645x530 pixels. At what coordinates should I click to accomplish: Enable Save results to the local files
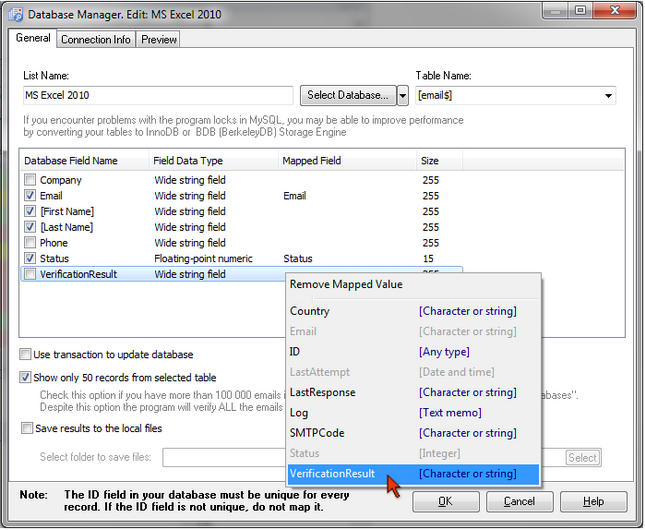point(27,428)
